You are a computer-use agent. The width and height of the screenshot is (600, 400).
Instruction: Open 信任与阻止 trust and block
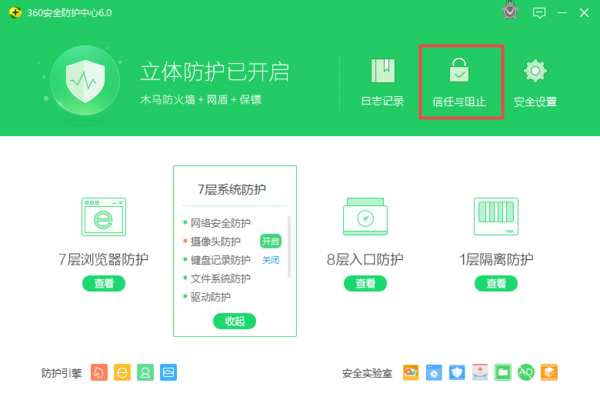(x=459, y=82)
